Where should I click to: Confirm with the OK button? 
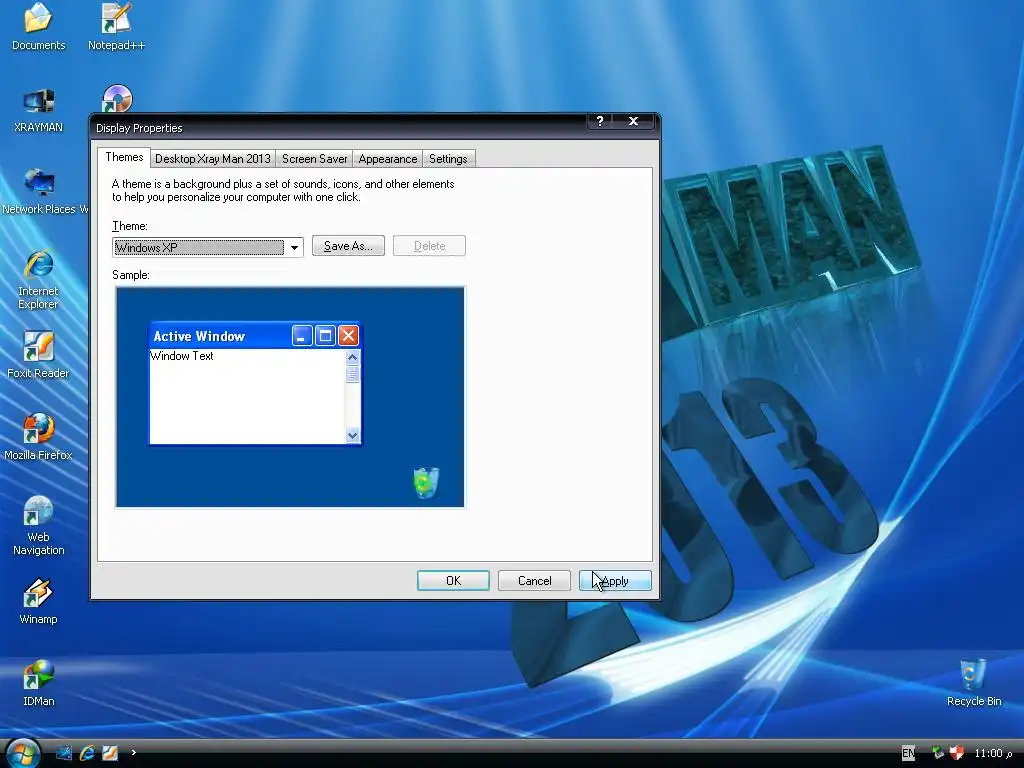point(453,581)
